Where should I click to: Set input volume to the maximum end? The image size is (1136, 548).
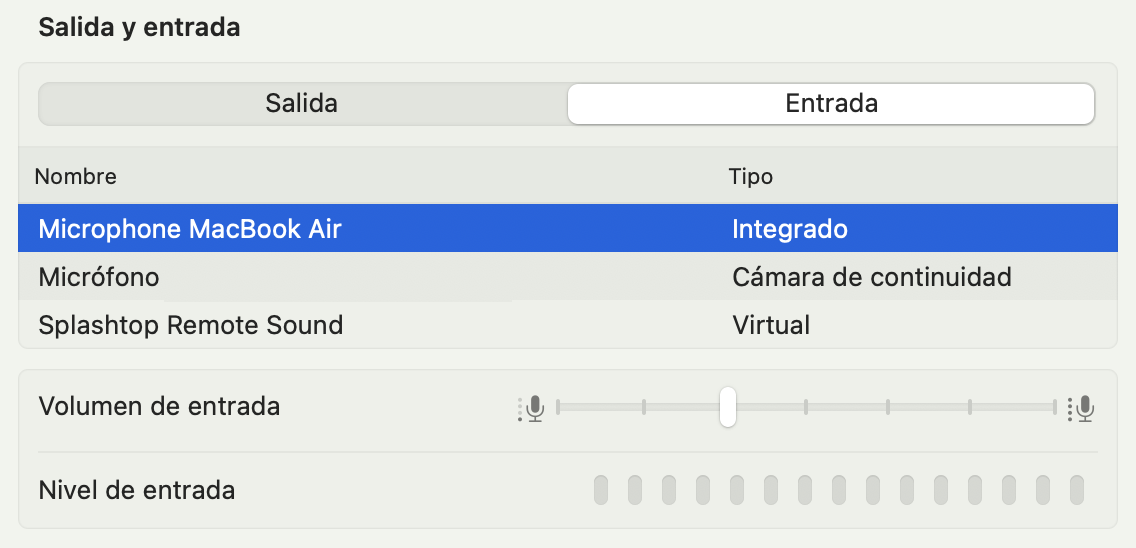click(1055, 407)
